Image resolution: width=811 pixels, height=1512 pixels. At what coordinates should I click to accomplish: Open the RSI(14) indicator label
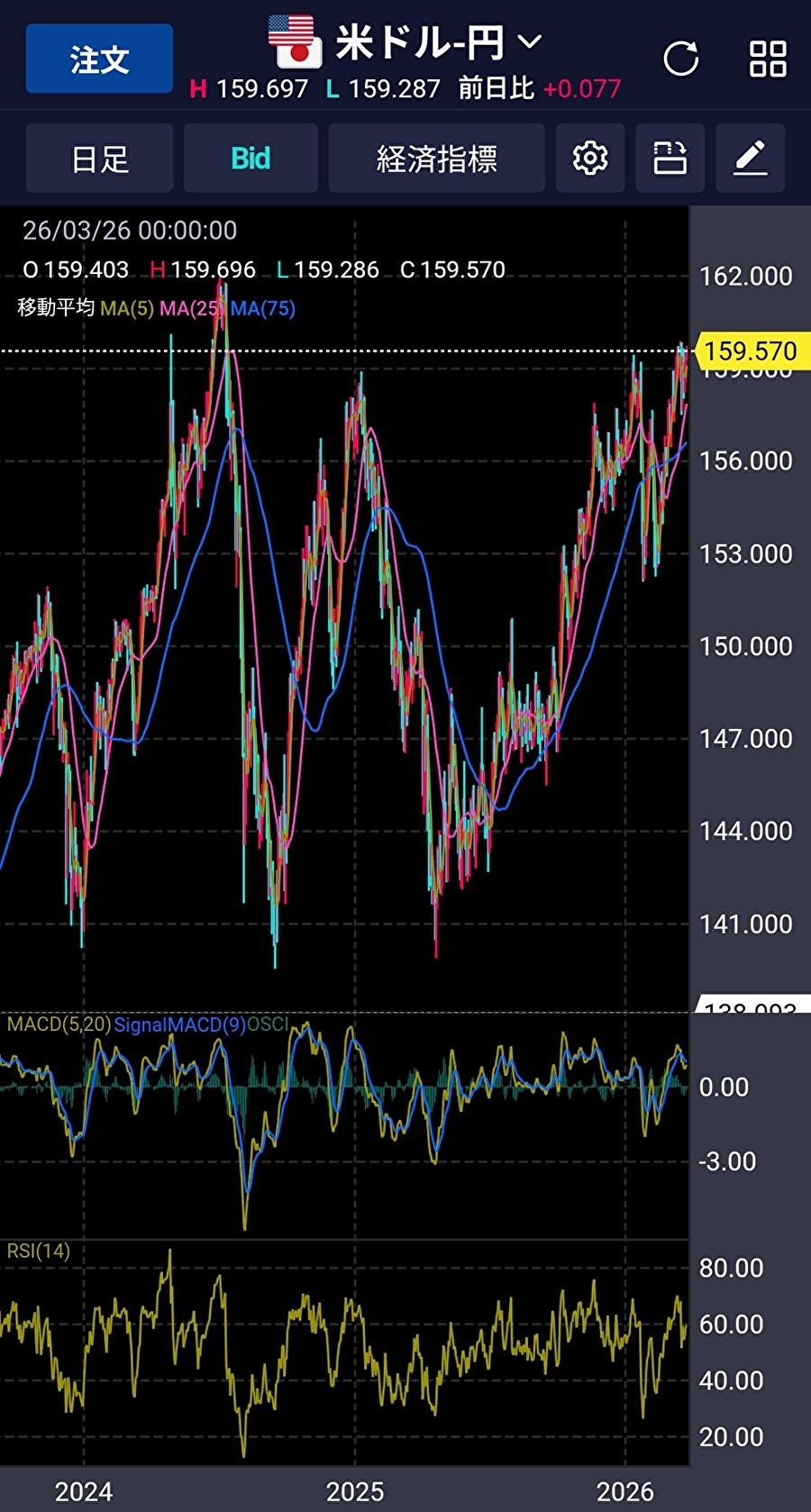(x=38, y=1251)
